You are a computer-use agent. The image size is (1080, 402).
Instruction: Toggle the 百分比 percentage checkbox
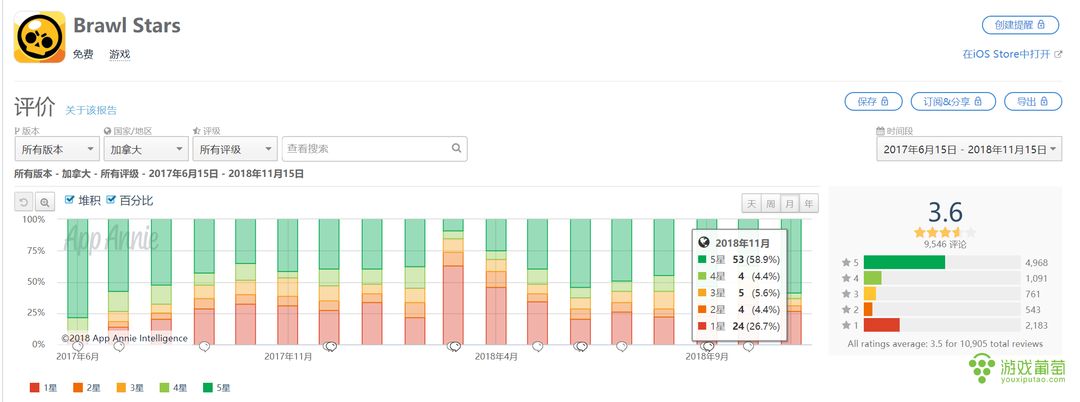(111, 200)
